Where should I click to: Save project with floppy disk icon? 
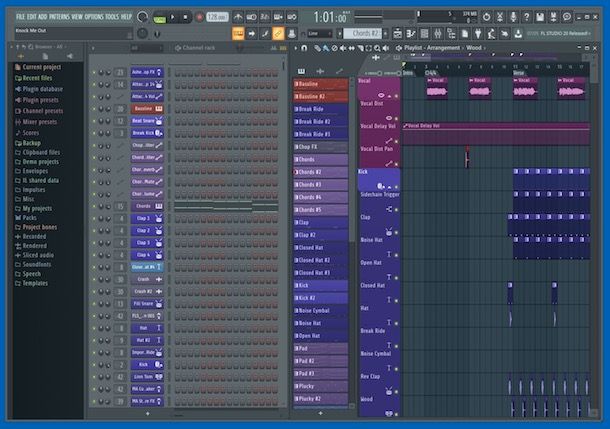(540, 17)
